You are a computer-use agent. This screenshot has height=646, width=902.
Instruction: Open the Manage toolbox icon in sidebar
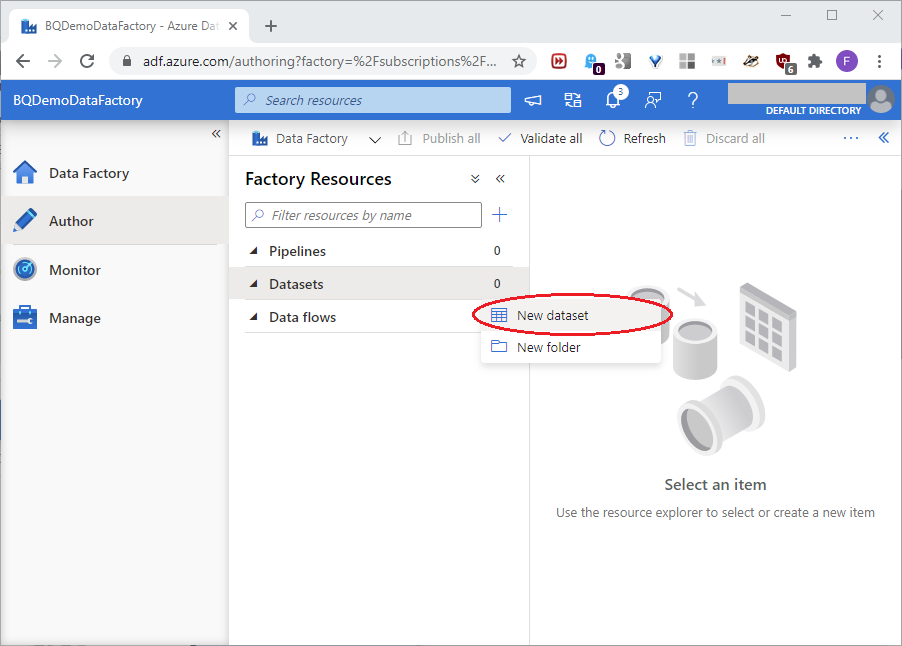point(25,318)
